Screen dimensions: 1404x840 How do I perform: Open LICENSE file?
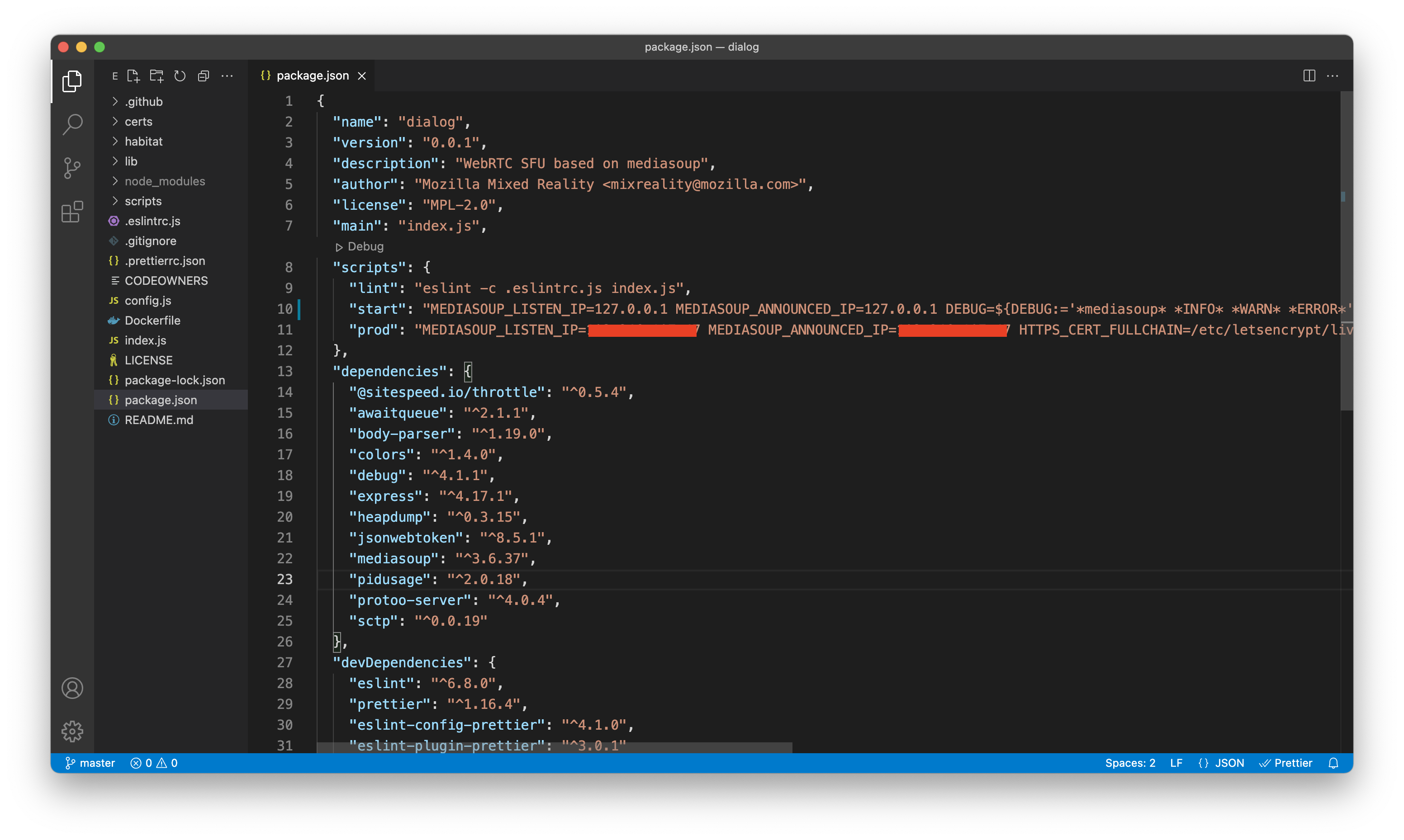(171, 360)
